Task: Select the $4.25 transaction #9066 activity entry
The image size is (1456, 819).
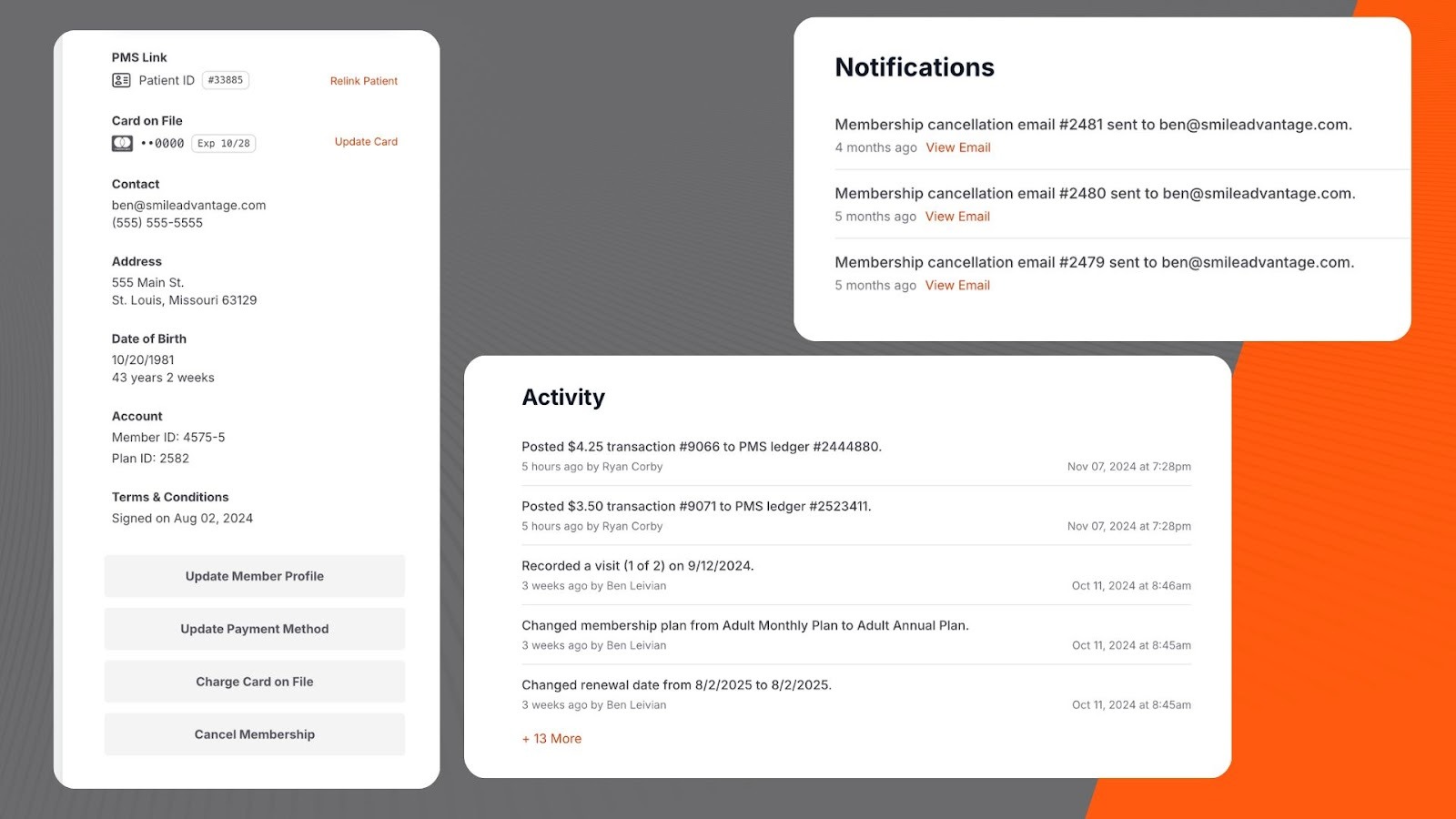Action: 701,447
